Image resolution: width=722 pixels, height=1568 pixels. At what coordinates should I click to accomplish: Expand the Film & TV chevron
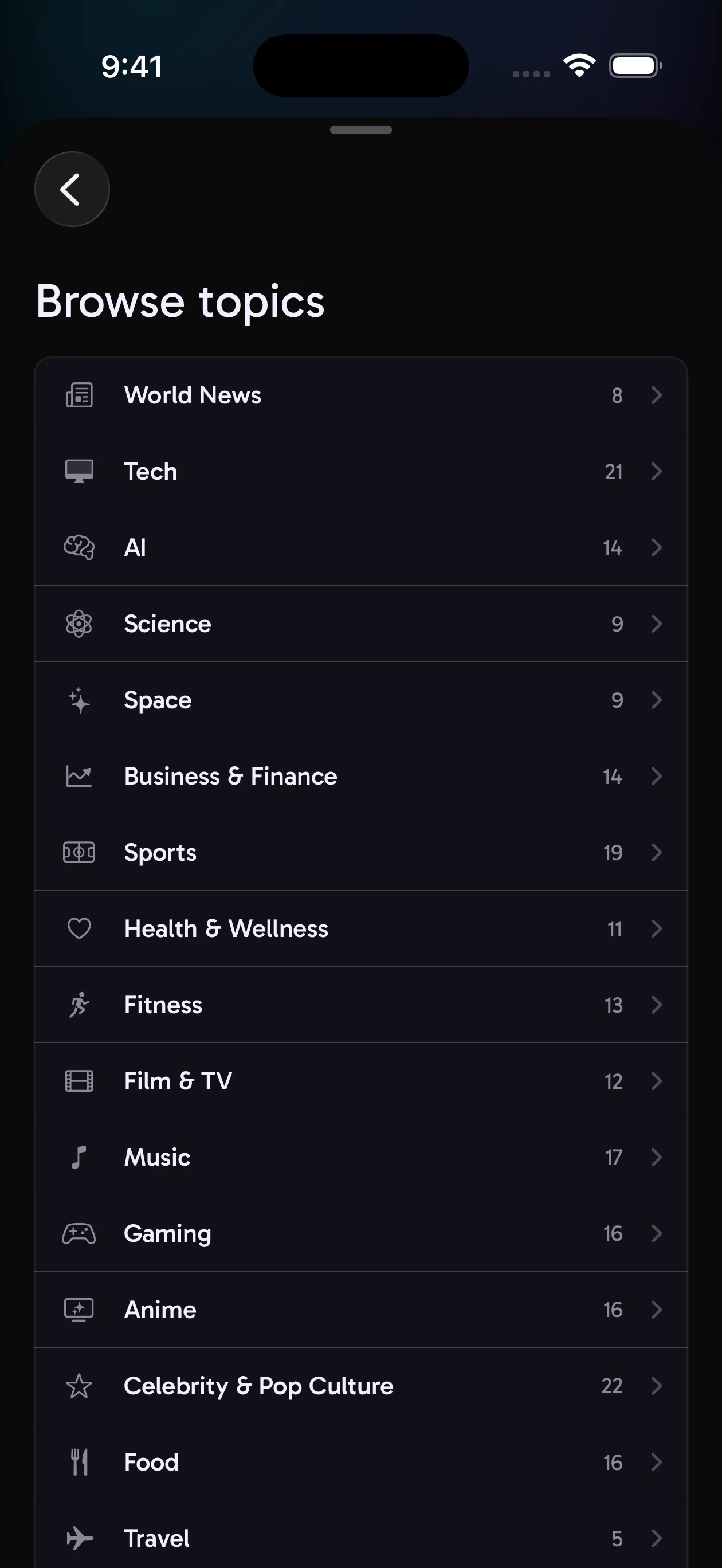[x=656, y=1081]
